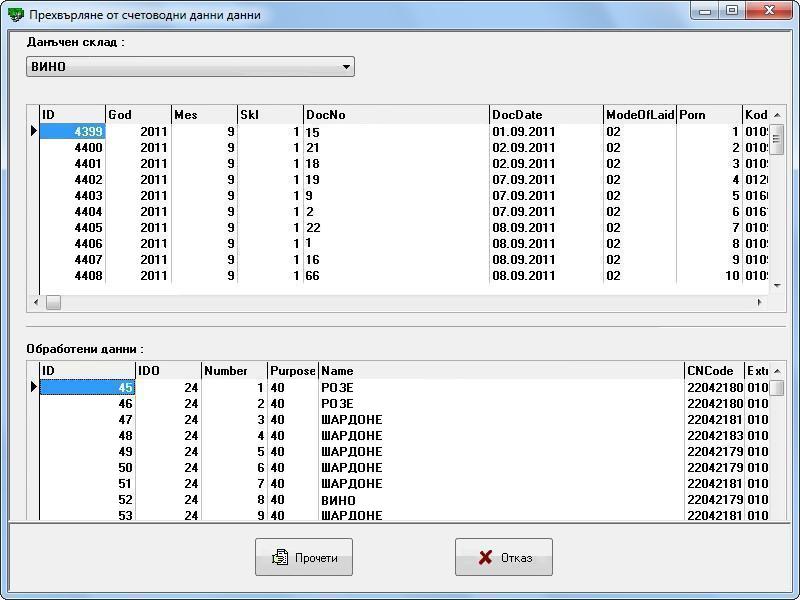Click the Kod column header in upper table
This screenshot has width=800, height=600.
756,115
